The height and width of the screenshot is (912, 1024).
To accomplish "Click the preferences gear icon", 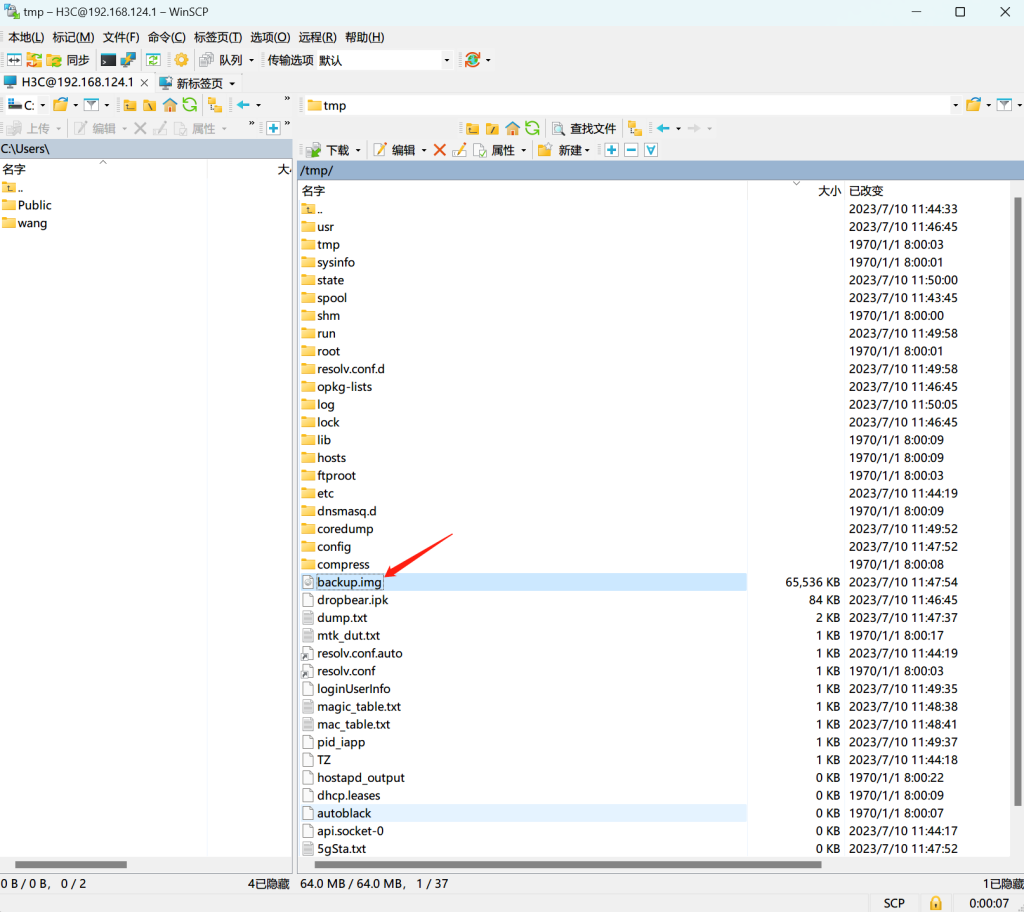I will [181, 60].
